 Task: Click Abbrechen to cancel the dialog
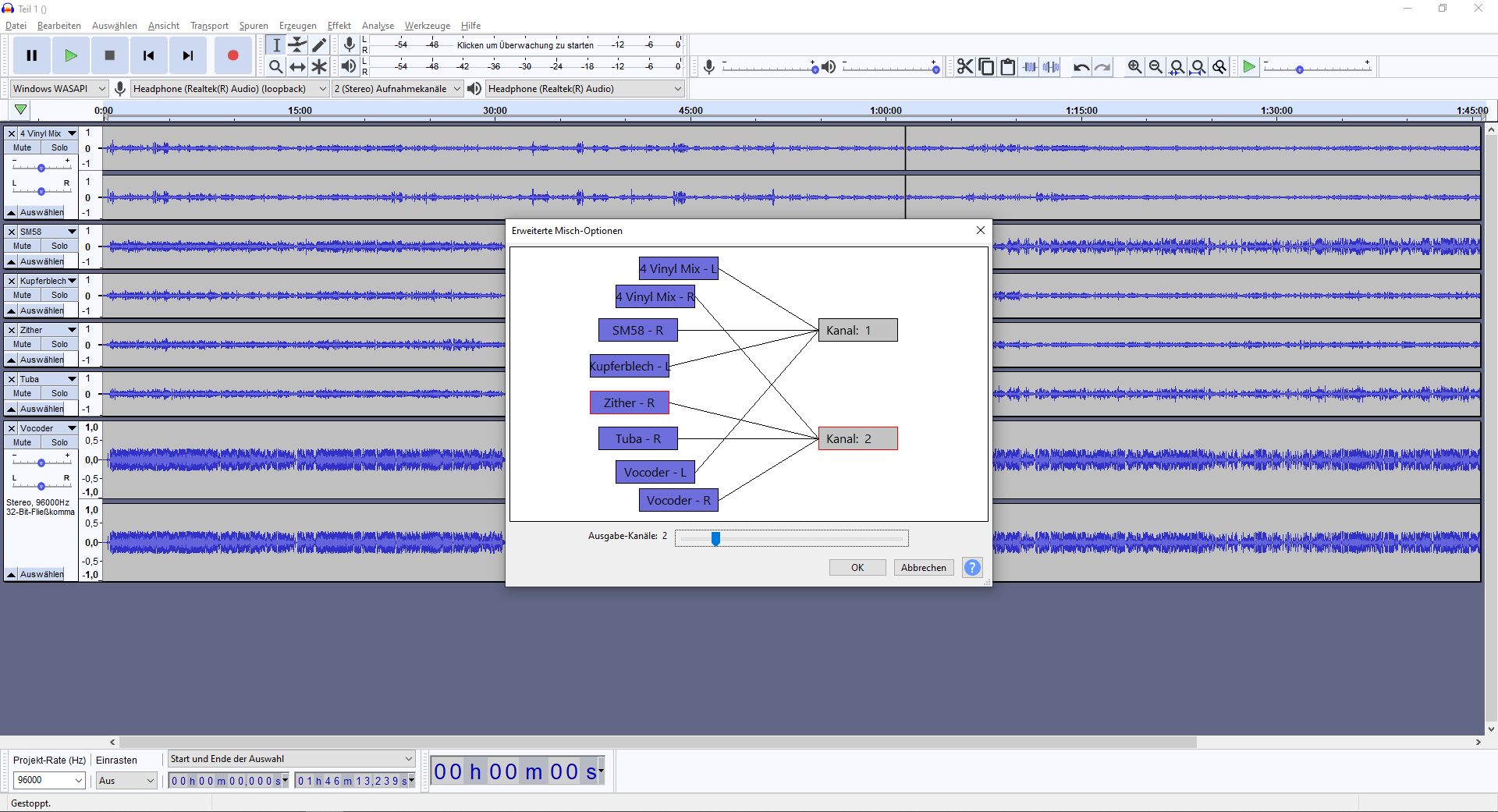924,568
